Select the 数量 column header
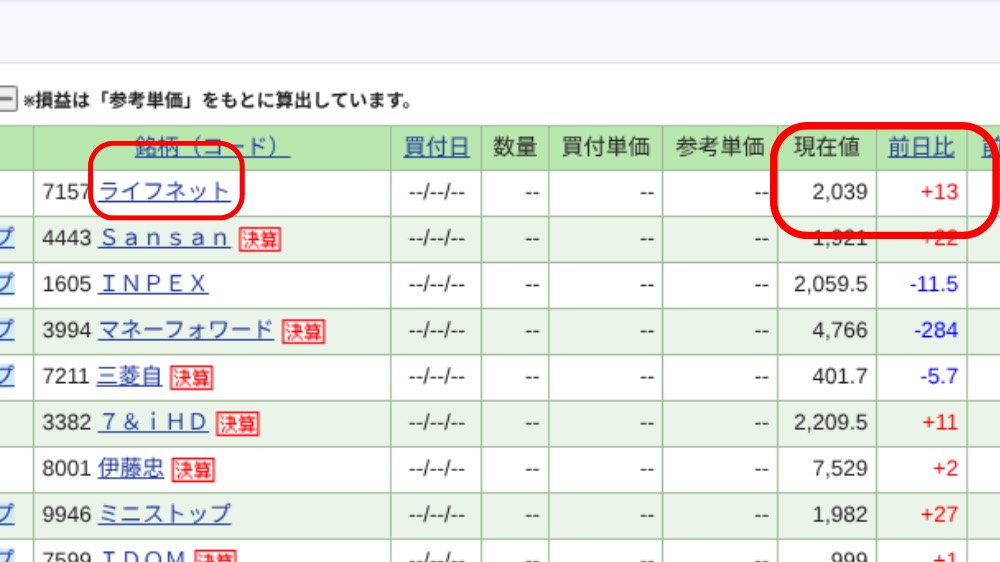The height and width of the screenshot is (562, 1000). [x=515, y=147]
